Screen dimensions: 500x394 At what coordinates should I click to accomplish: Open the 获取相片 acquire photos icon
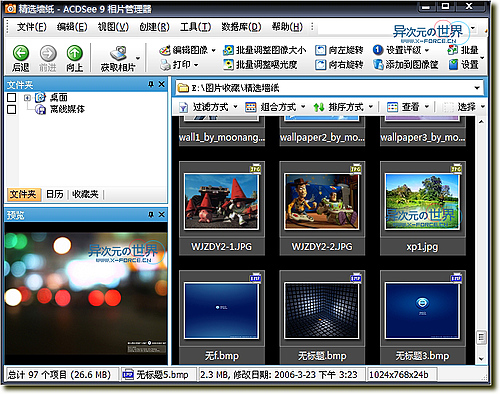(118, 53)
